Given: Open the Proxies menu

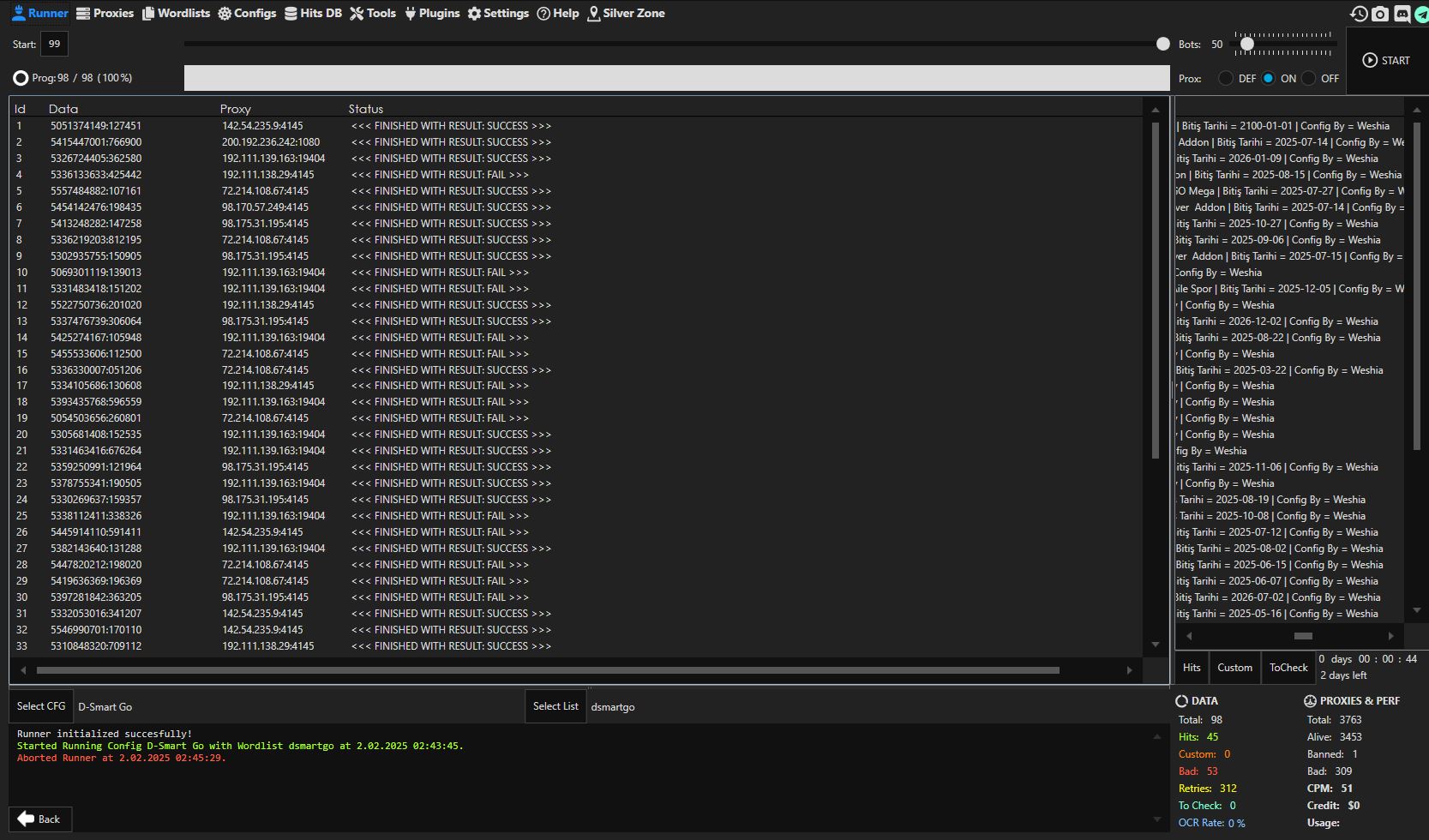Looking at the screenshot, I should [x=105, y=13].
